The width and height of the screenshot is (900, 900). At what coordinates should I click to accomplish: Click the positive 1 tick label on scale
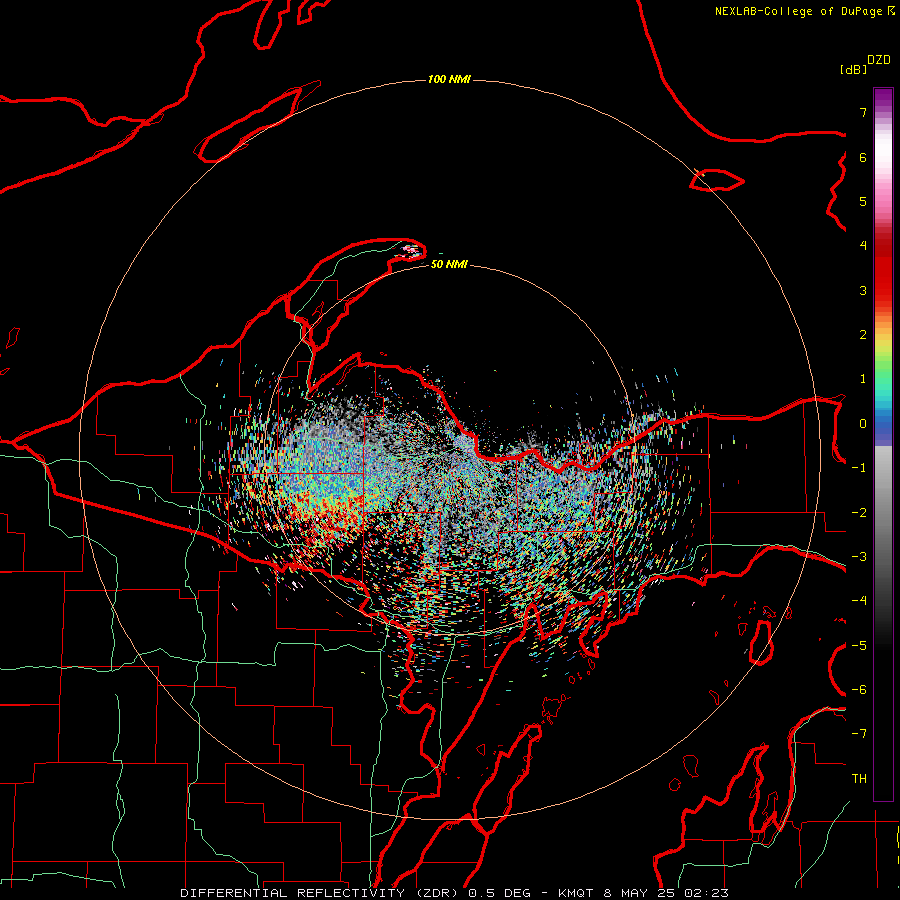point(863,379)
